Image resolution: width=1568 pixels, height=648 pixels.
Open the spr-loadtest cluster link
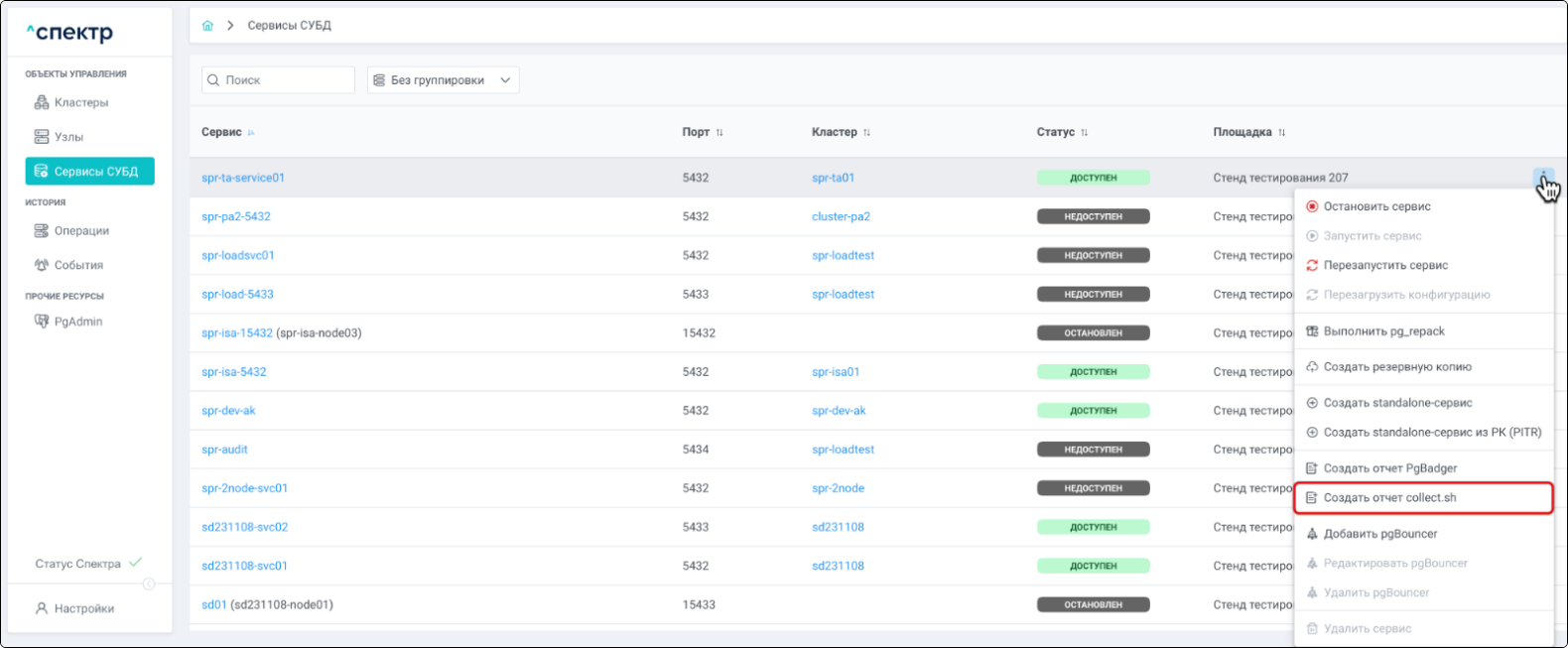pyautogui.click(x=843, y=255)
